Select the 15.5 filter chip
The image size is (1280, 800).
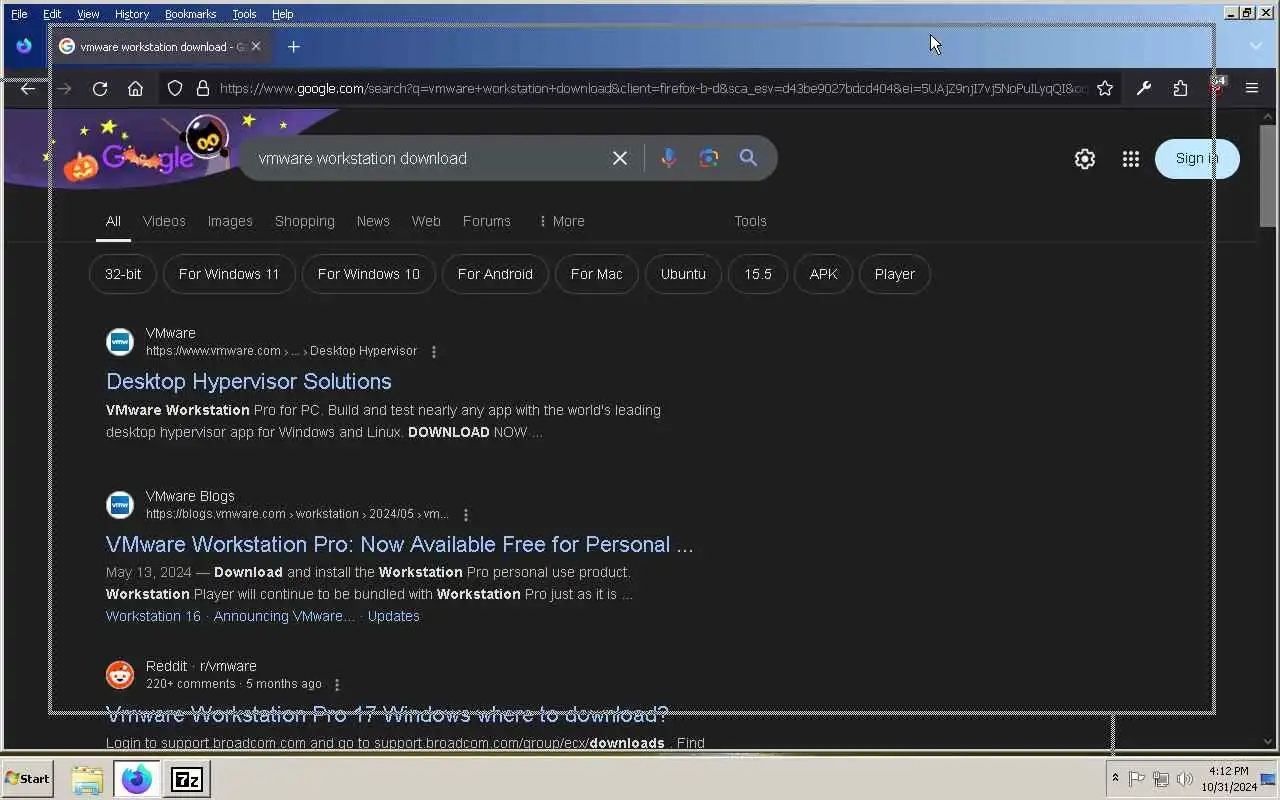[x=758, y=274]
